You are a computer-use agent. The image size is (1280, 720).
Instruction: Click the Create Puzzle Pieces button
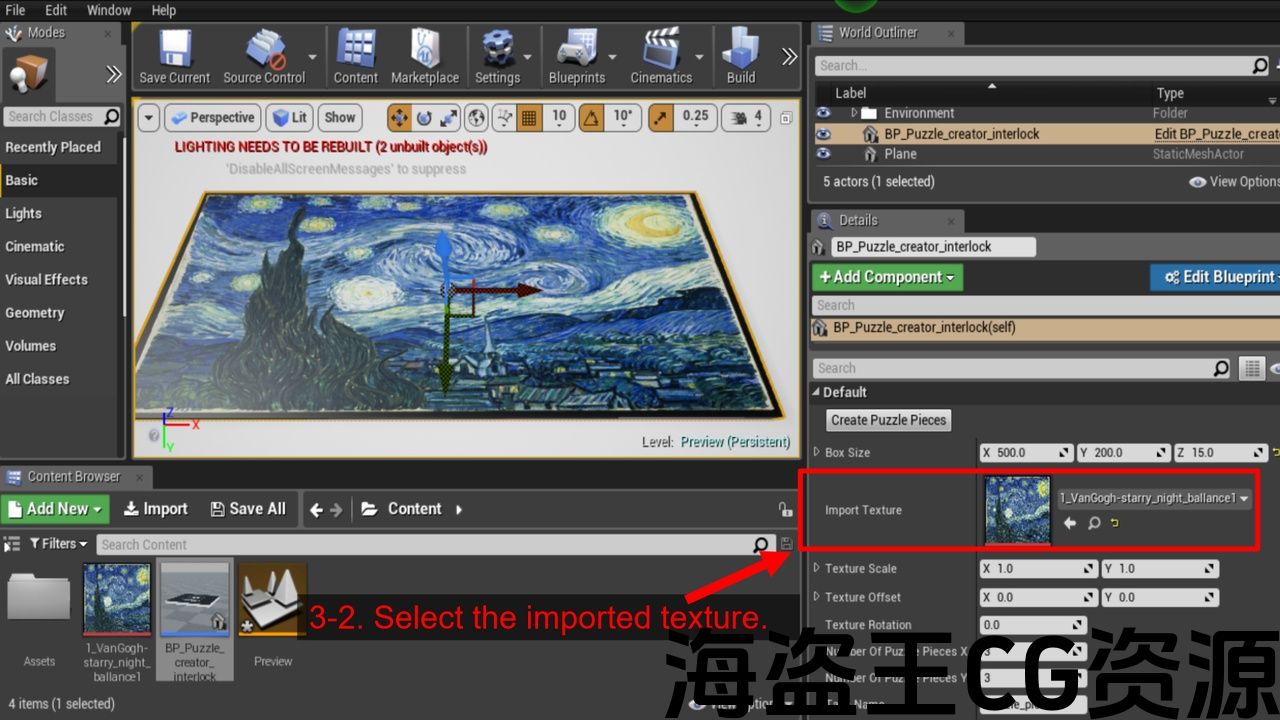click(889, 420)
